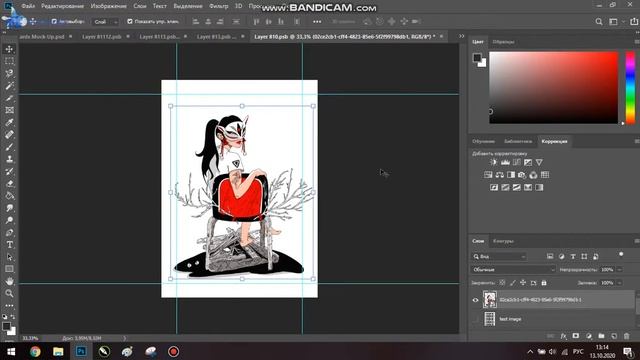Open the Изображение menu
Screen dimensions: 640x360
(x=109, y=6)
